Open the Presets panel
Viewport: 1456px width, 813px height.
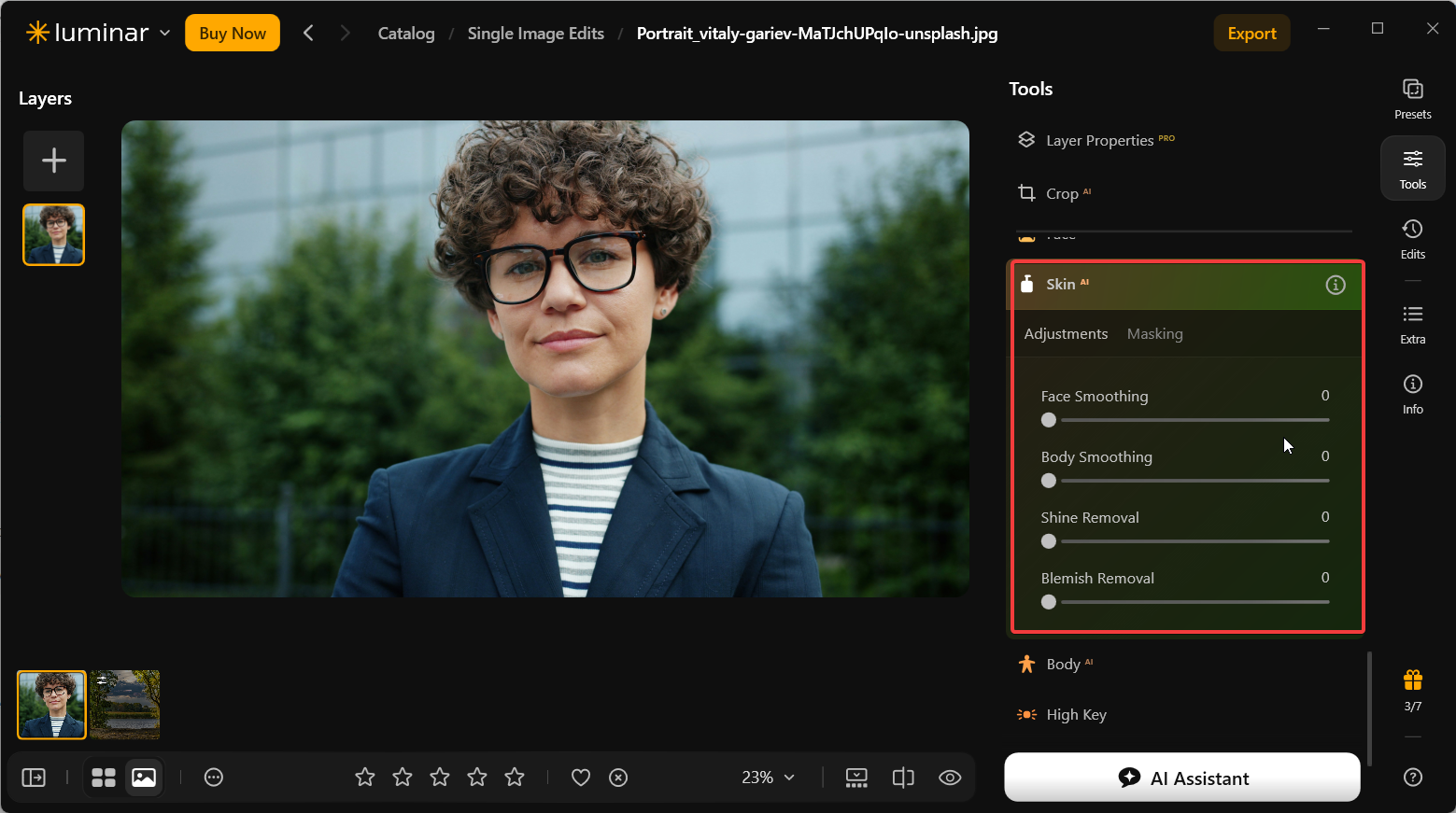click(x=1412, y=99)
